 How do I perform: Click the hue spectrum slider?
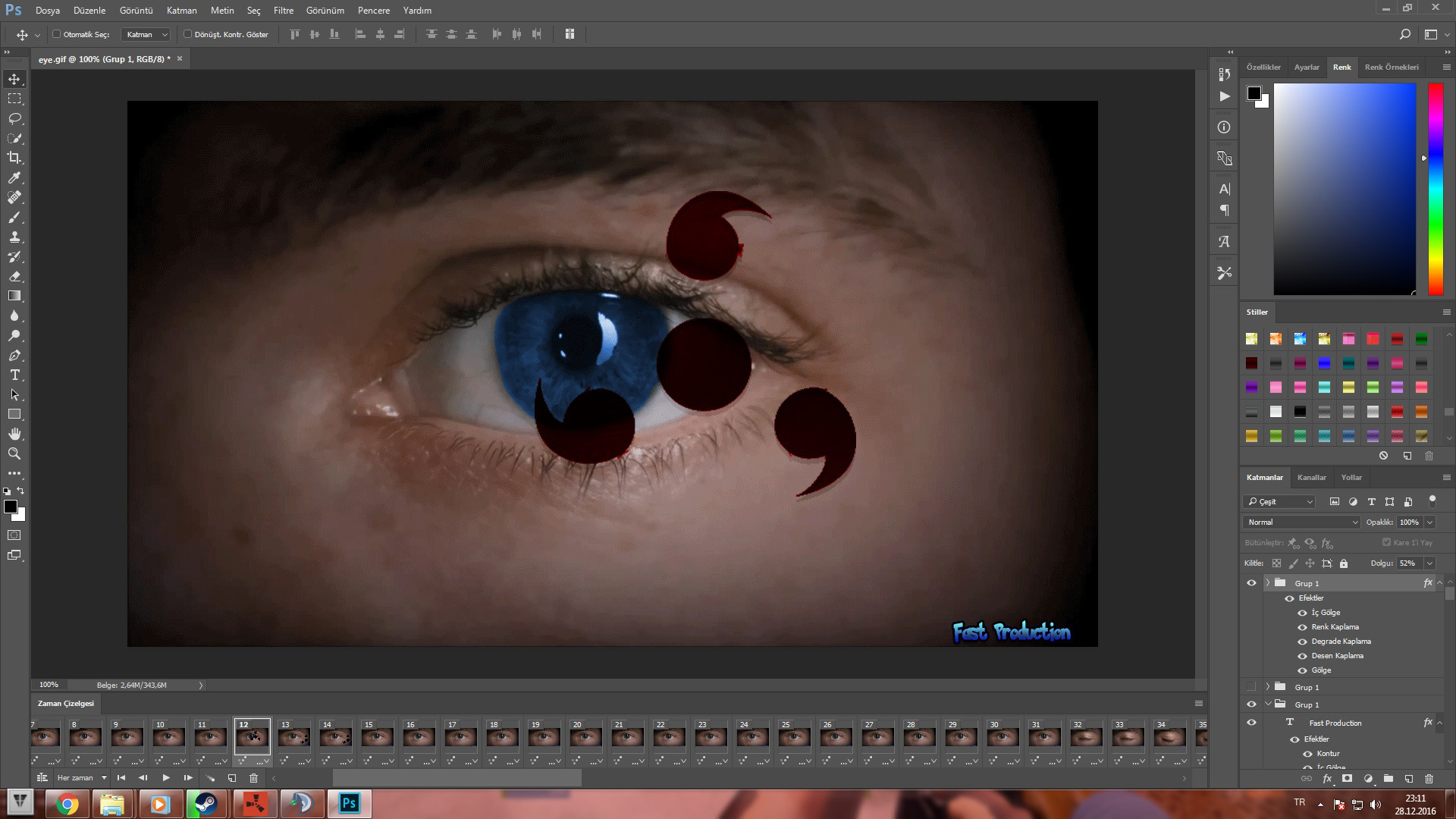[x=1435, y=189]
